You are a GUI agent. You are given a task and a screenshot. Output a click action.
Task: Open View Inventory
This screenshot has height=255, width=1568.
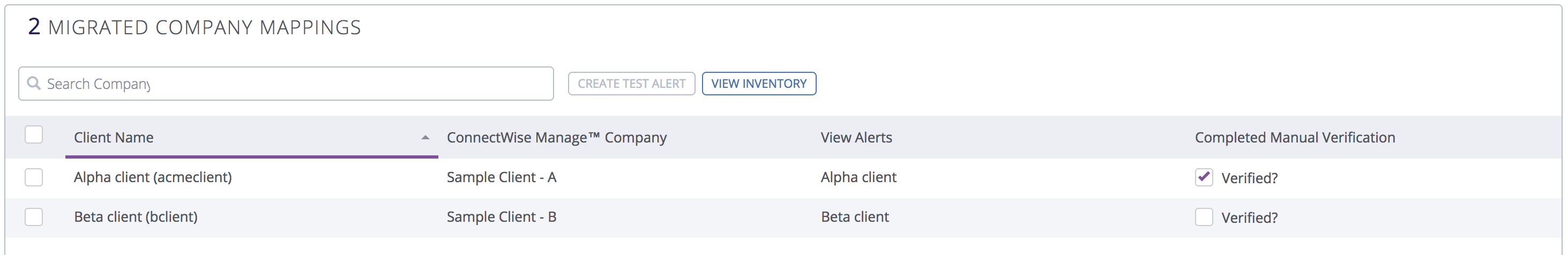pyautogui.click(x=758, y=84)
